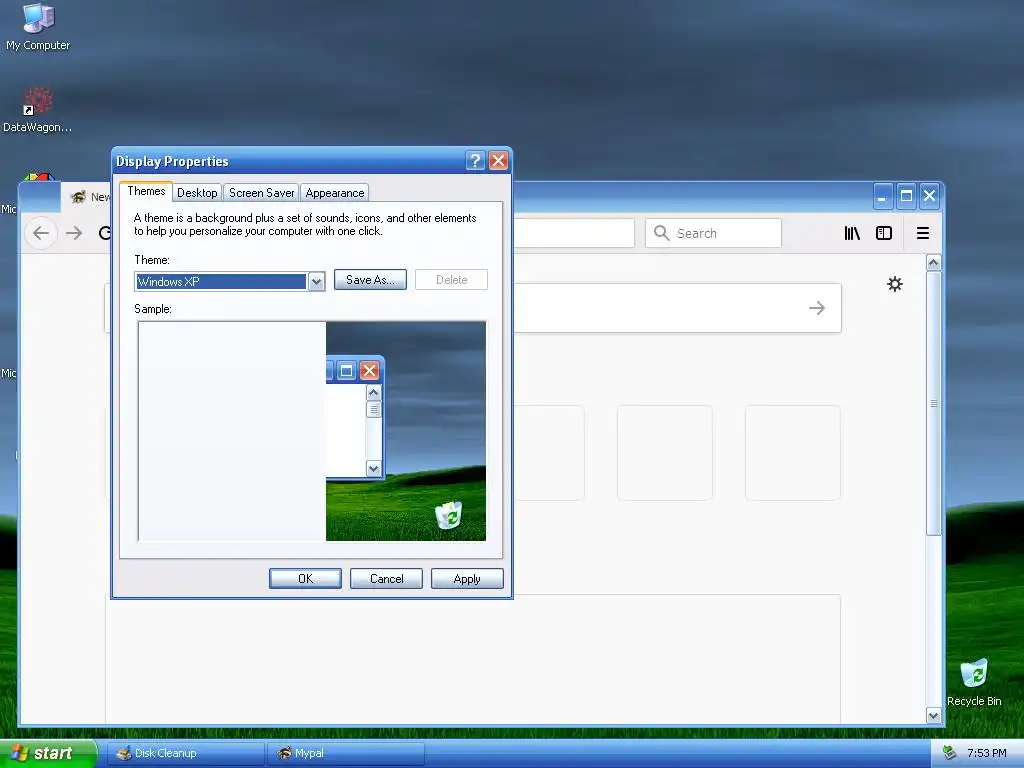1024x768 pixels.
Task: Click the taskbar clock showing 7:53 PM
Action: (x=987, y=753)
